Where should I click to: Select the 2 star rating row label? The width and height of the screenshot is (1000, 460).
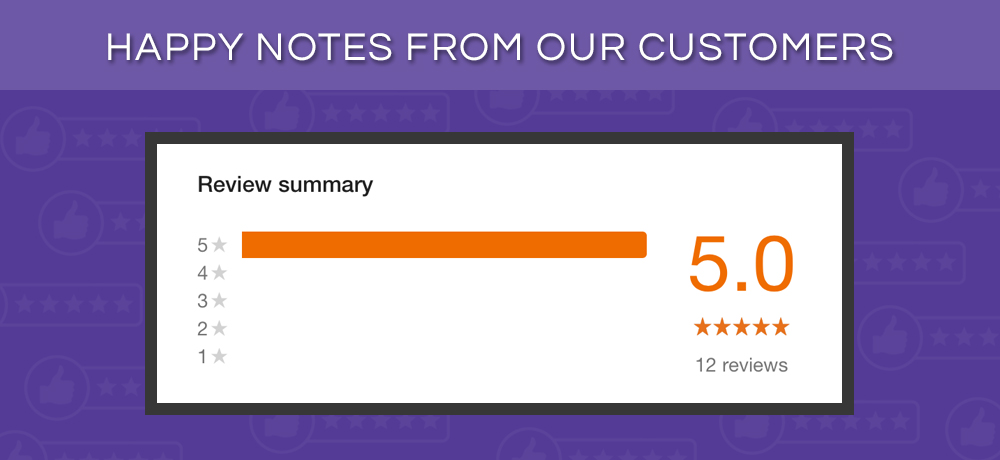[x=212, y=329]
